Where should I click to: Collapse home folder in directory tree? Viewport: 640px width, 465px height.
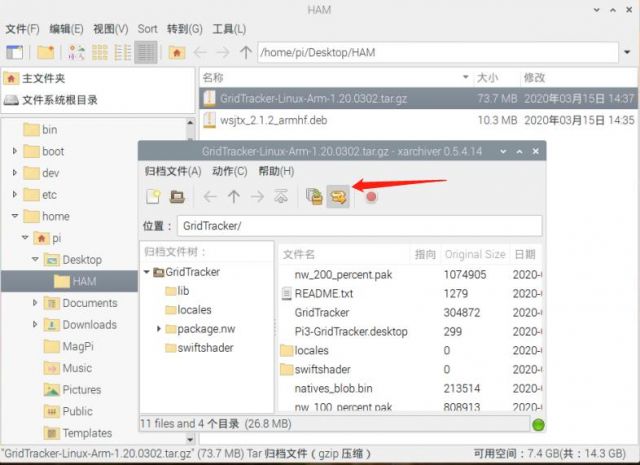15,216
